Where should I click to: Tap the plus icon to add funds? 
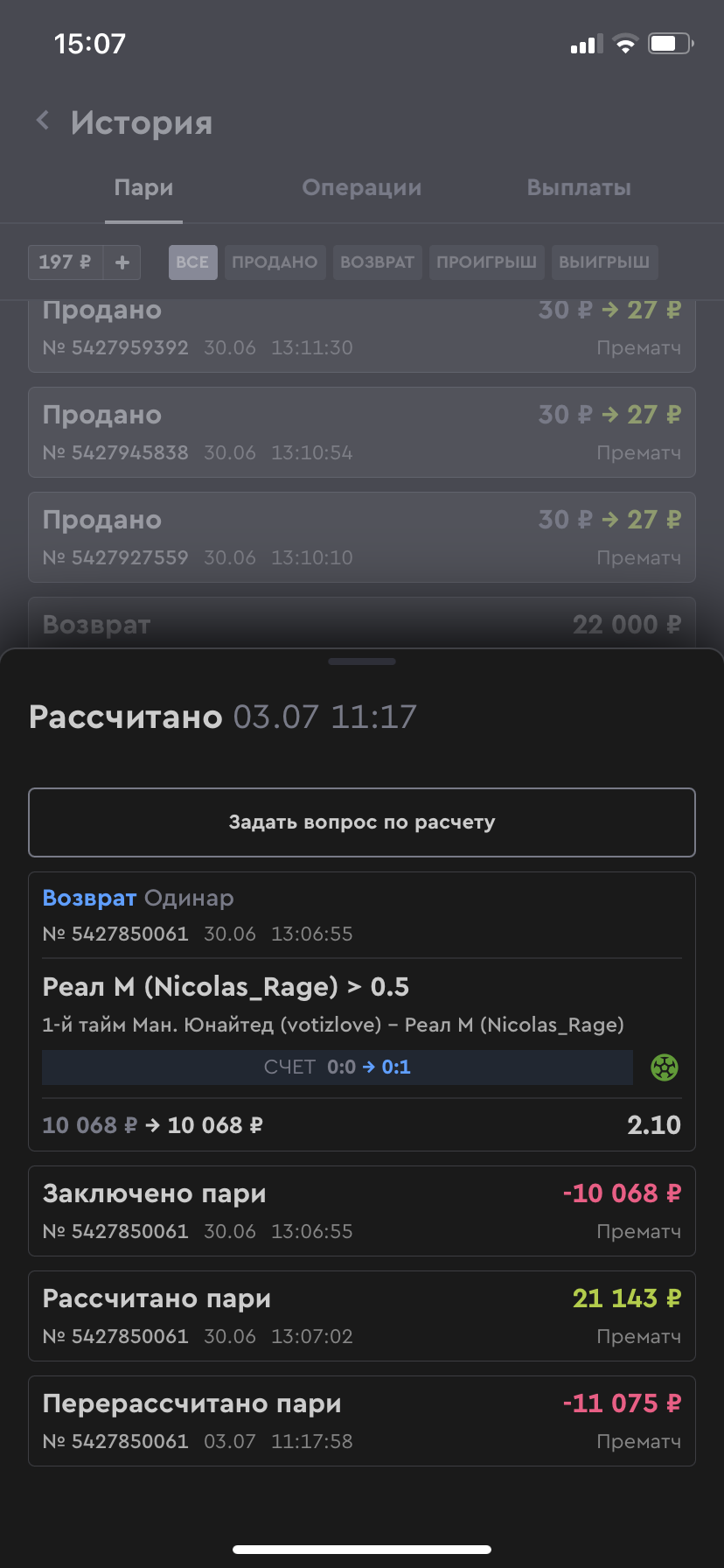tap(122, 262)
